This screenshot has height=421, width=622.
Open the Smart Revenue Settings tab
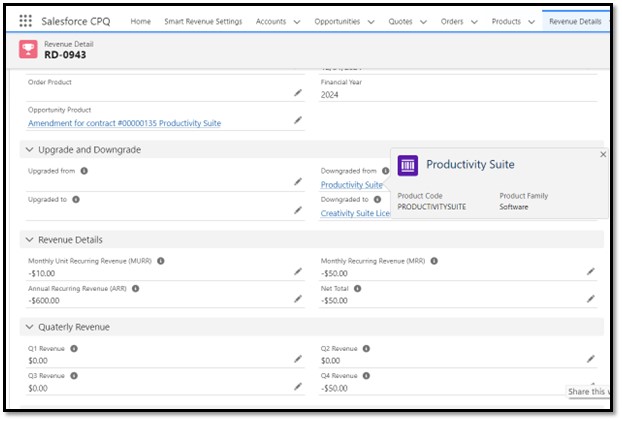203,21
